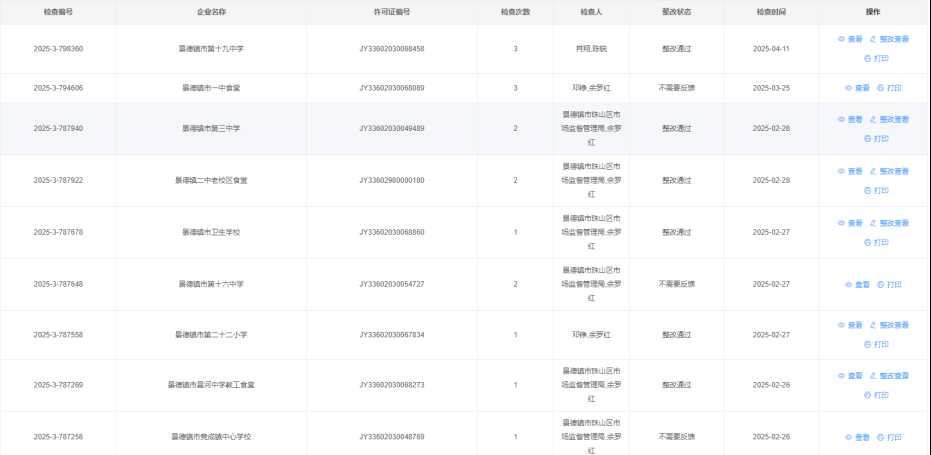This screenshot has height=455, width=931.
Task: Click the 检查次数 column header
Action: [515, 12]
